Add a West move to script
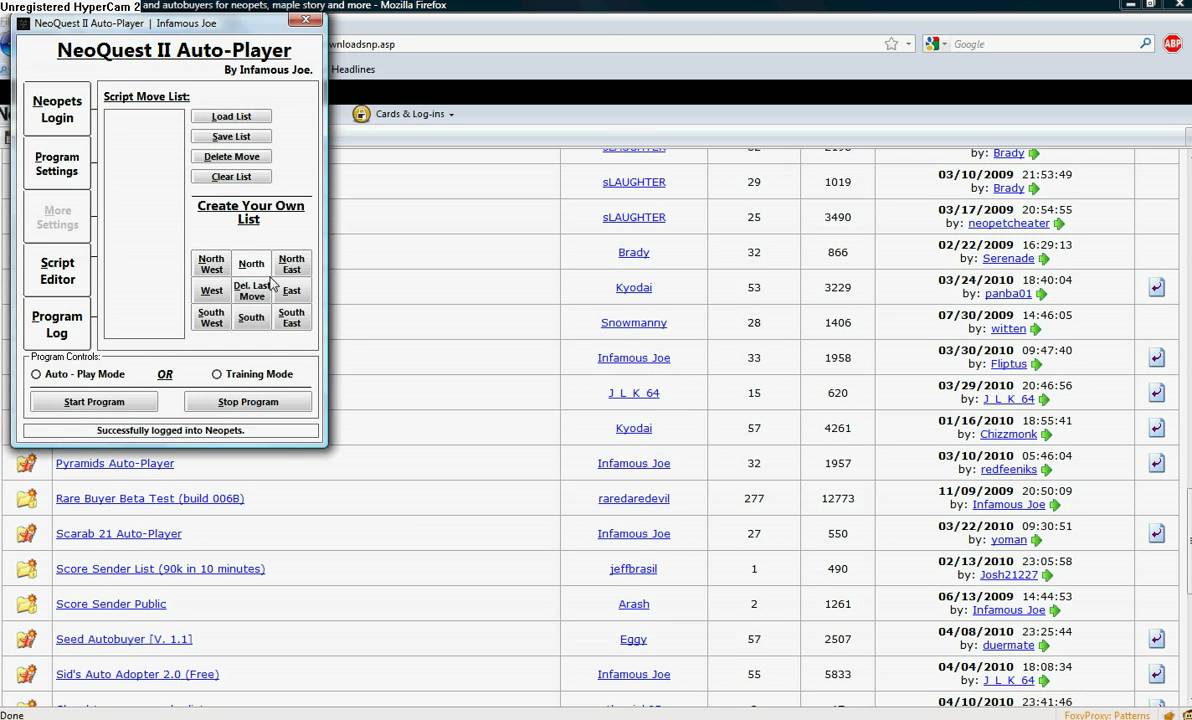 [211, 290]
